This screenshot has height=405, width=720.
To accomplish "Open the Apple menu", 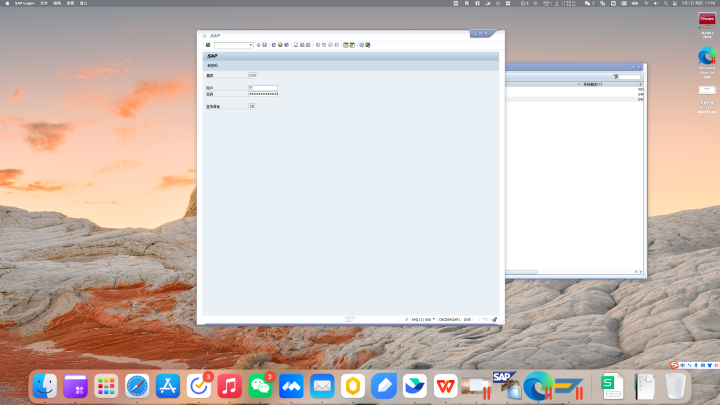I will (x=7, y=3).
